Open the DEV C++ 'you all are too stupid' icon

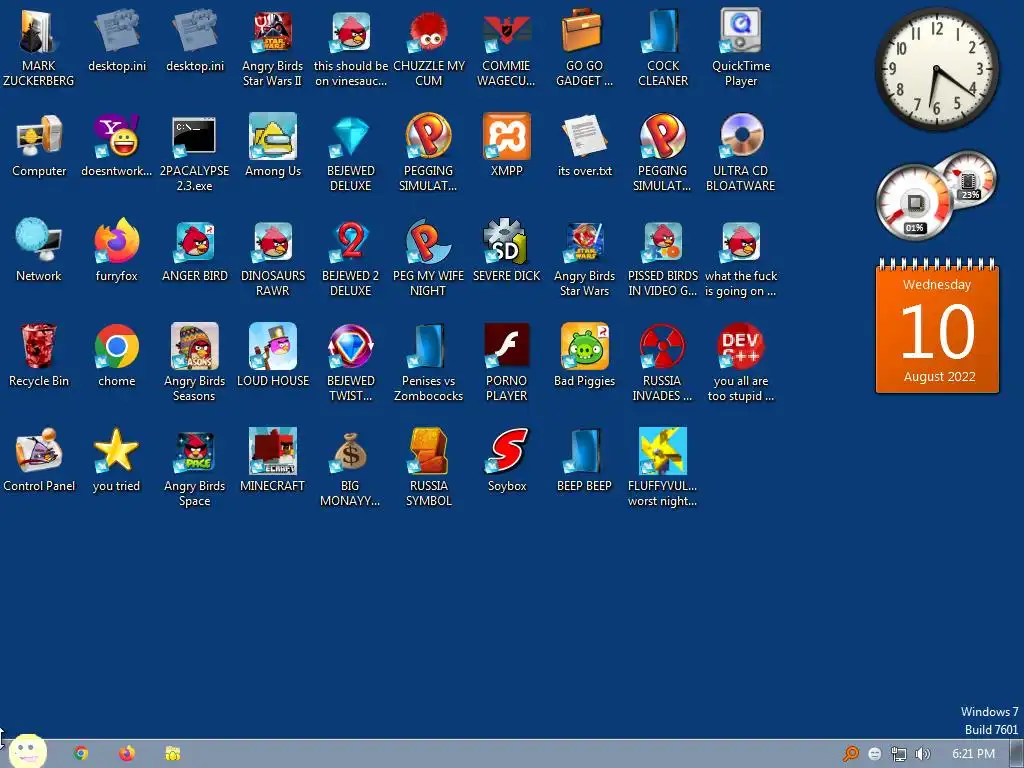(x=741, y=363)
